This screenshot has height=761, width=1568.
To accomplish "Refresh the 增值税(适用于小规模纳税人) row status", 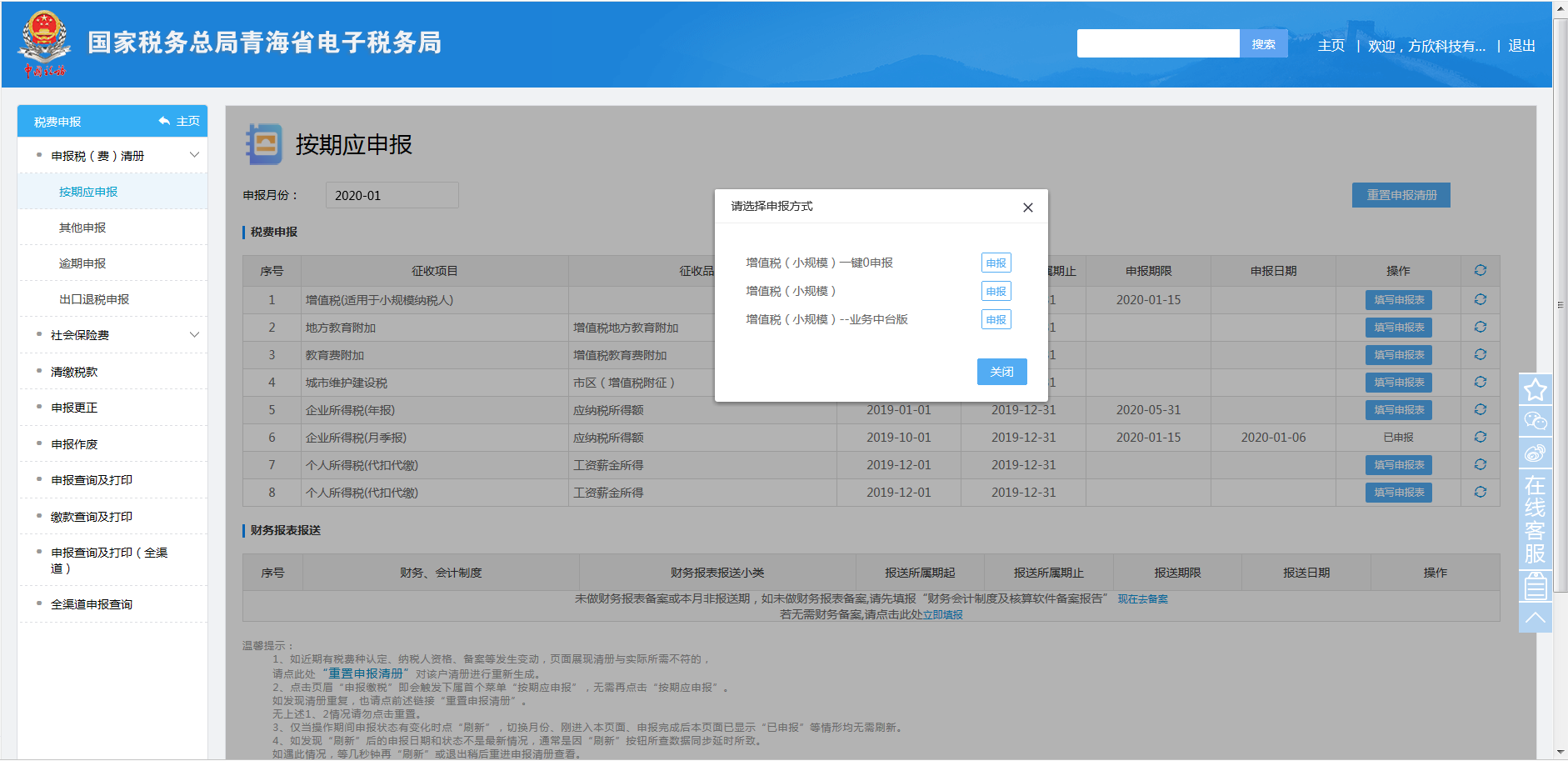I will (1481, 299).
